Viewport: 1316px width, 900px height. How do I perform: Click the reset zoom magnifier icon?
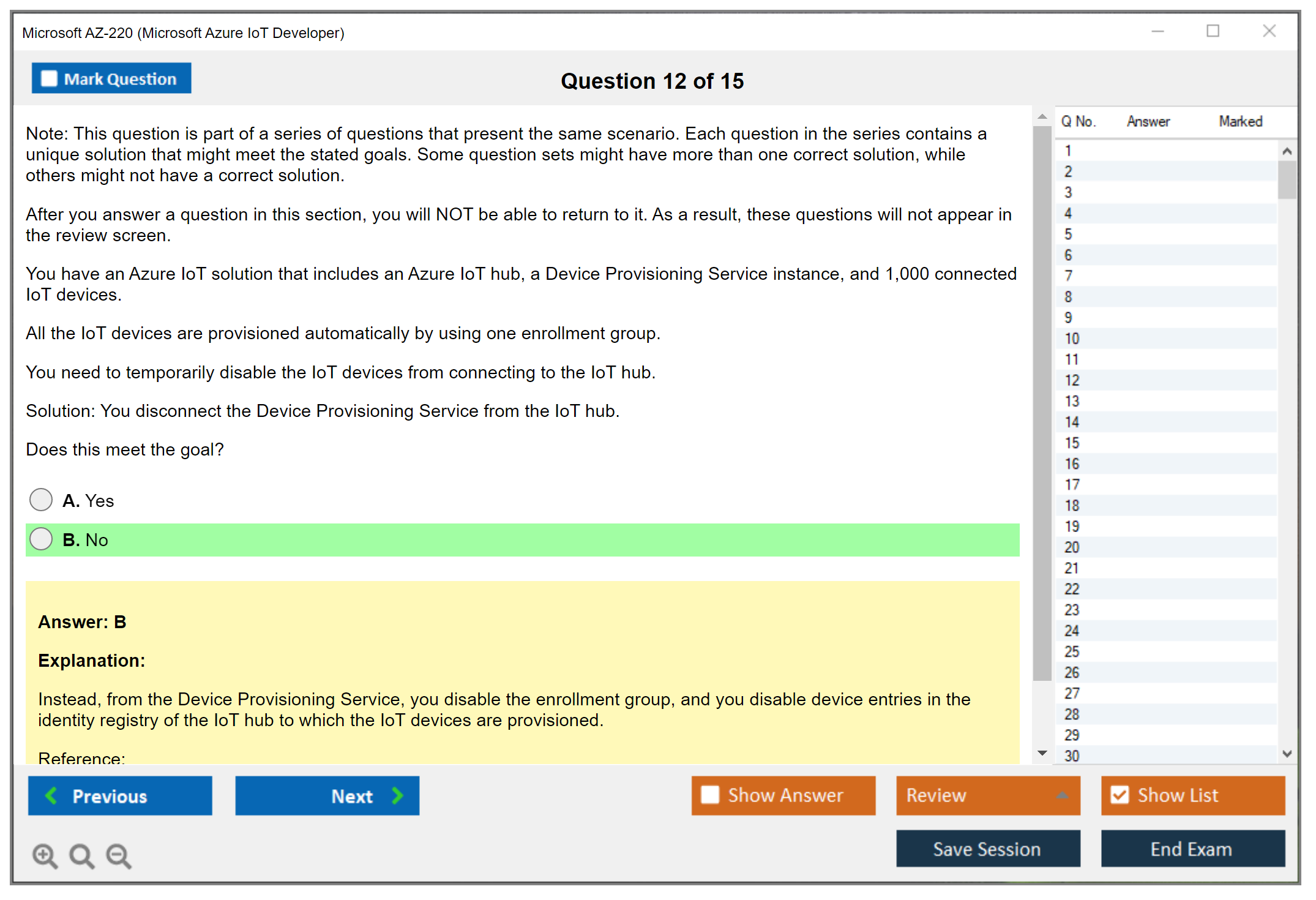point(81,855)
